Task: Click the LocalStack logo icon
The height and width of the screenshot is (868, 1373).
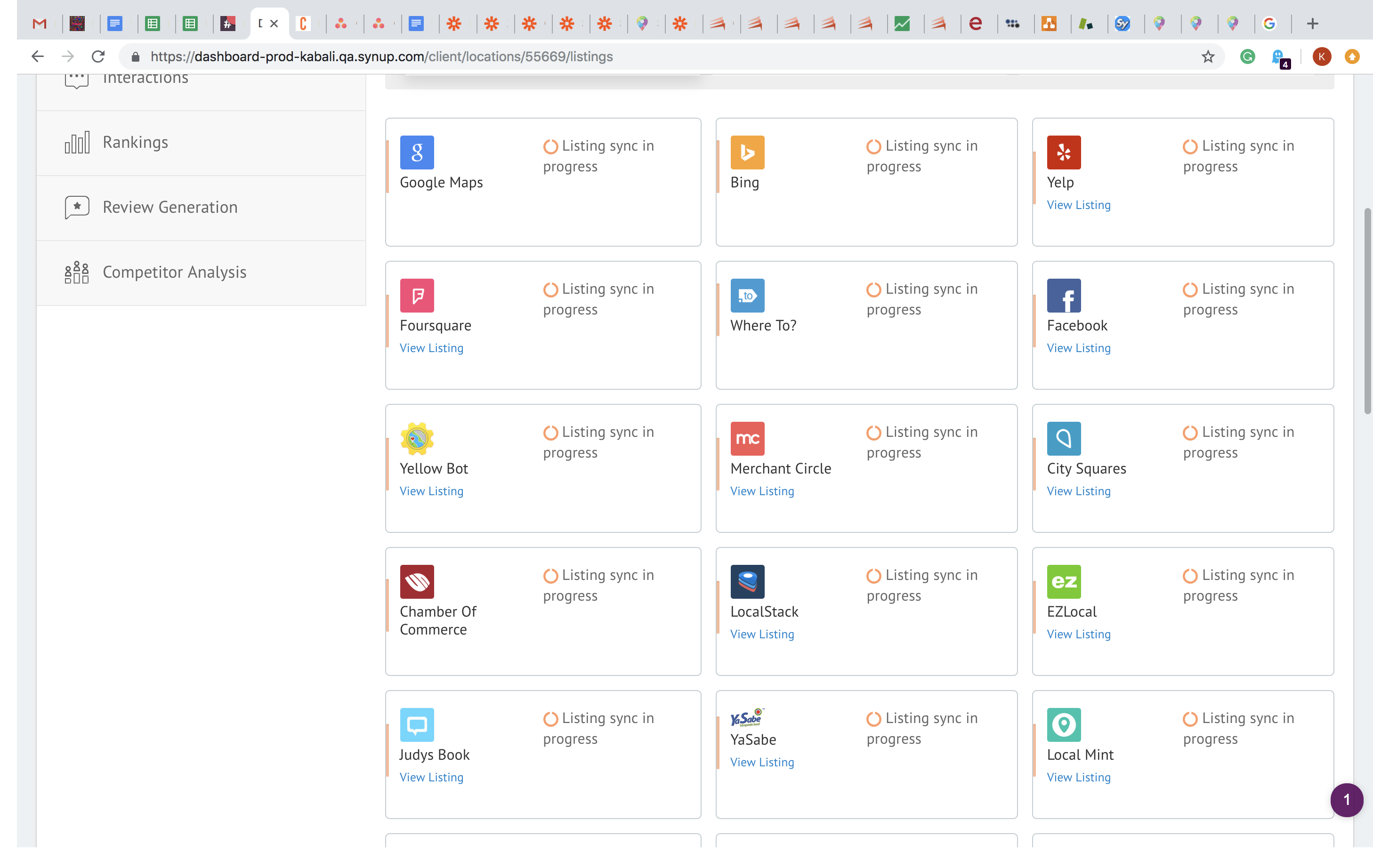Action: point(747,581)
